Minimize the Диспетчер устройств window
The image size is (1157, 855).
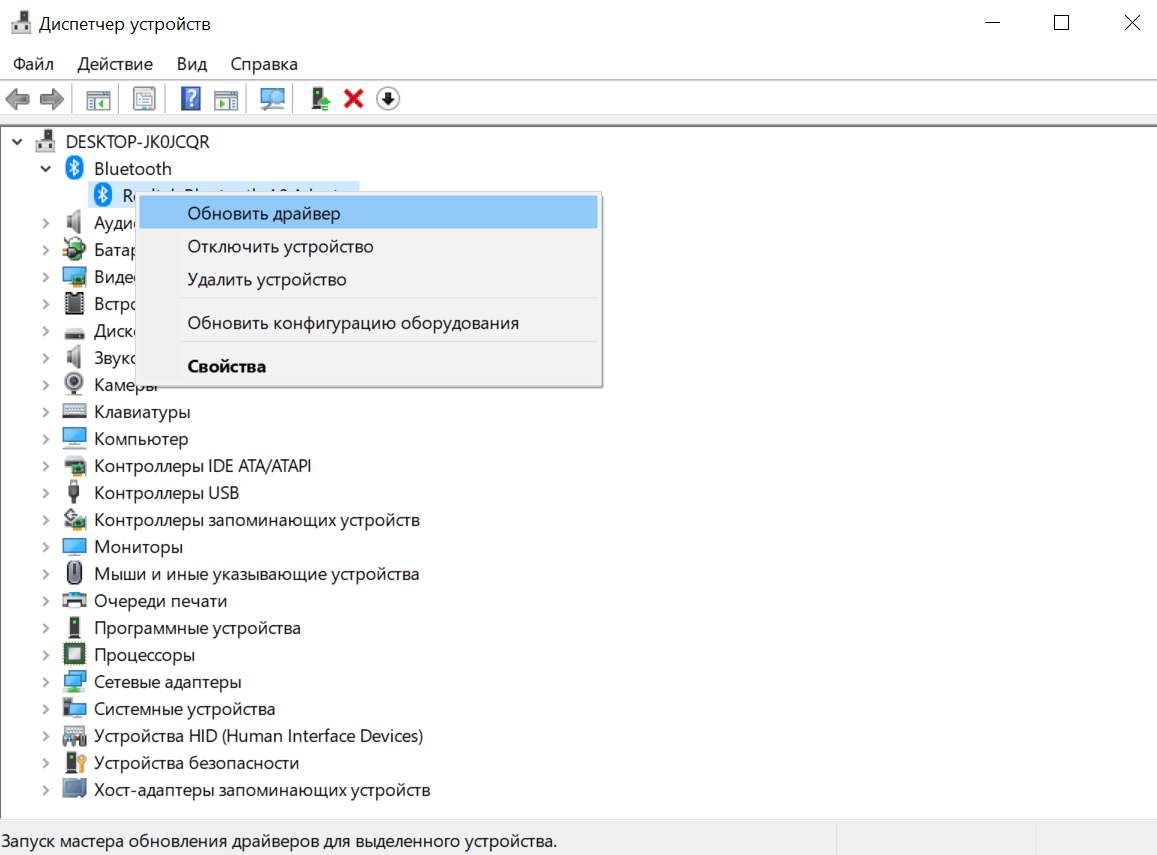992,23
